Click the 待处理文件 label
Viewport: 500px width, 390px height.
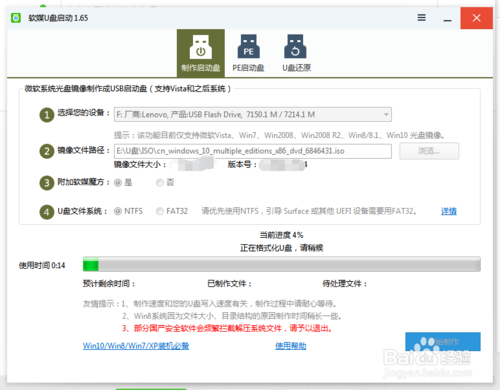pos(345,284)
